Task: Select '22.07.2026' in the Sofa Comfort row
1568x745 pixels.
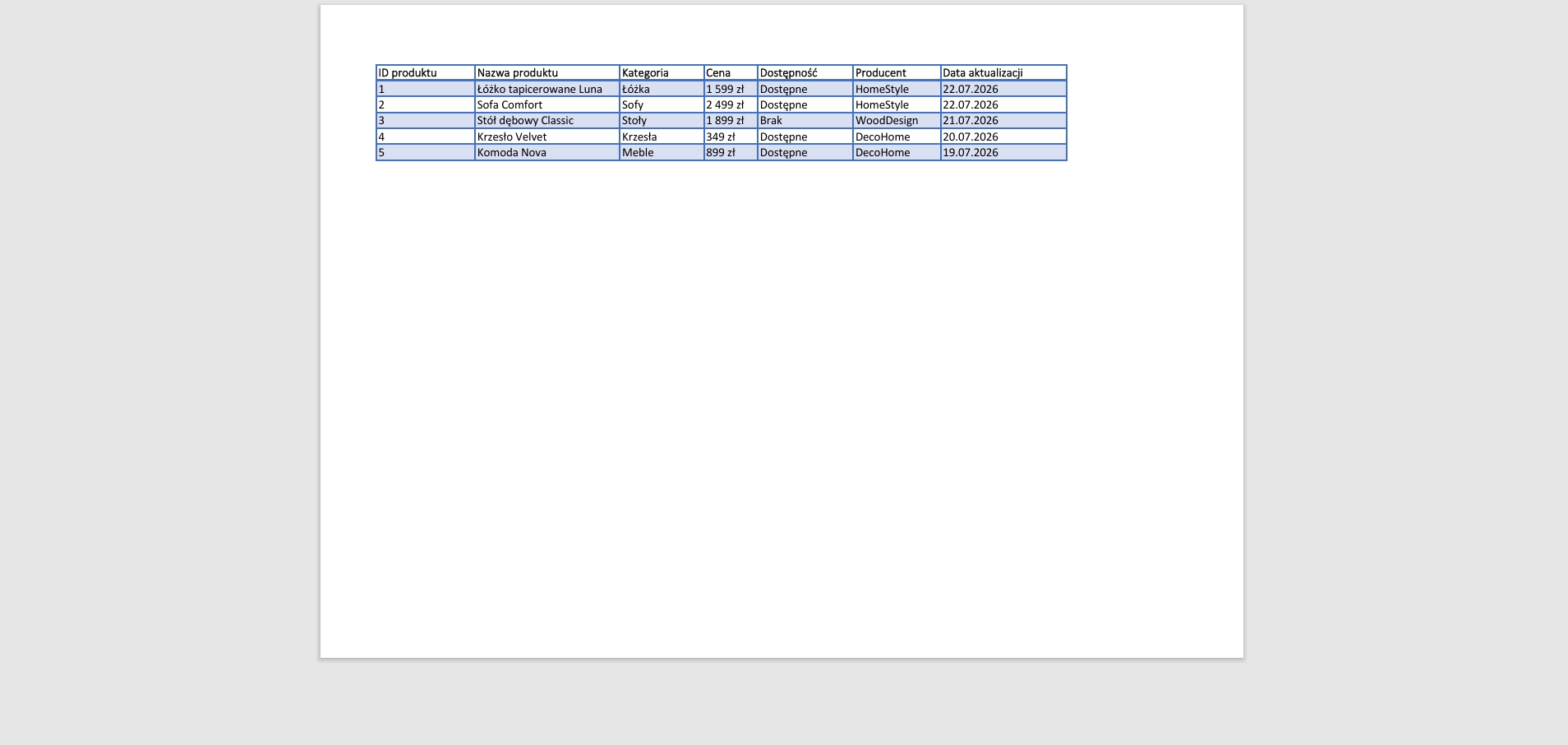Action: 1003,104
